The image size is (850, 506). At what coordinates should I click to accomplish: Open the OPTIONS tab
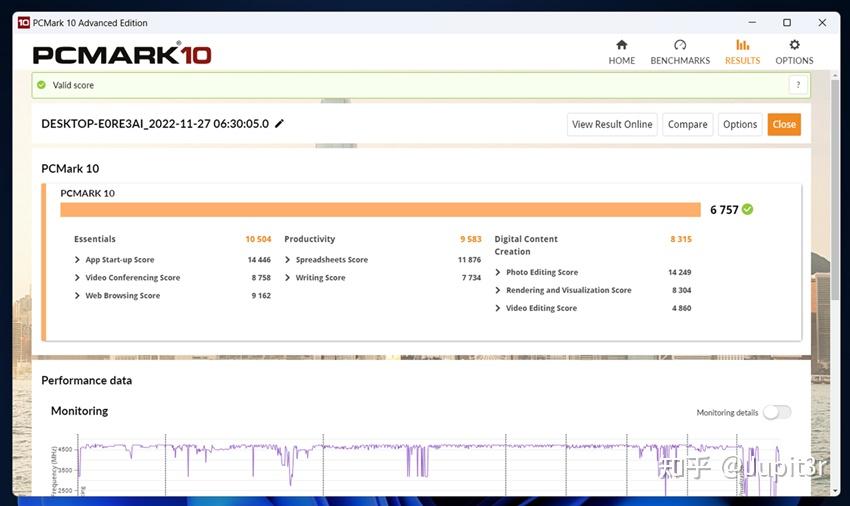pos(794,52)
